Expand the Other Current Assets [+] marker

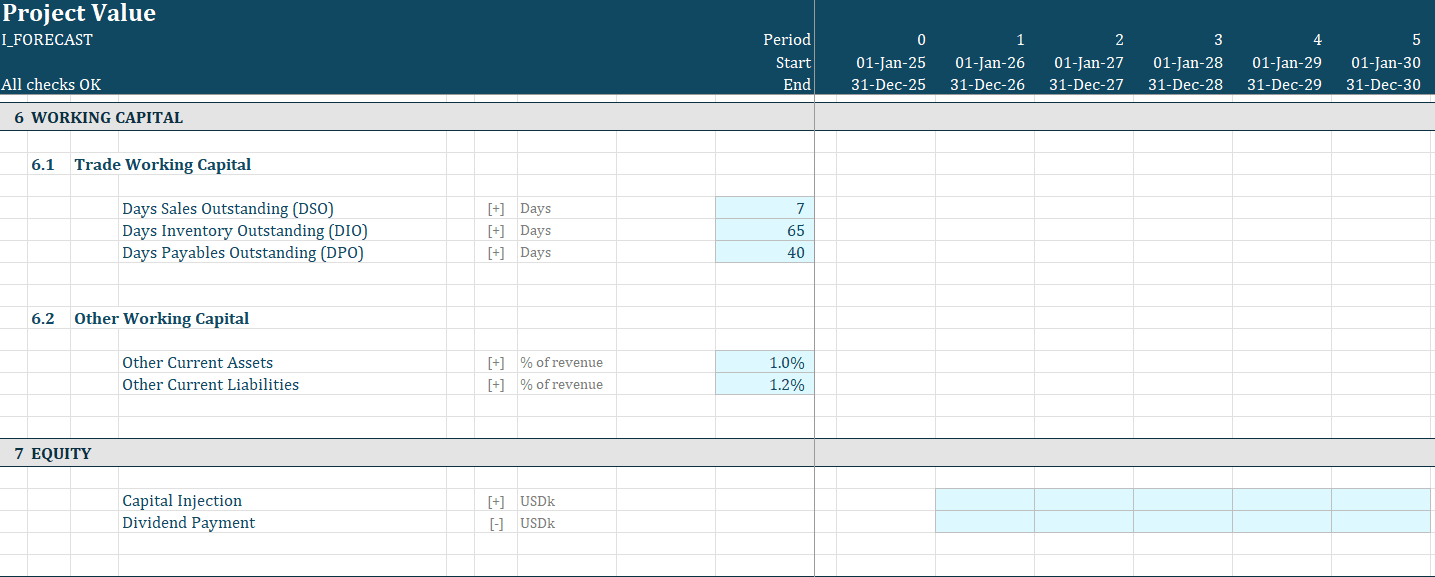(x=496, y=362)
